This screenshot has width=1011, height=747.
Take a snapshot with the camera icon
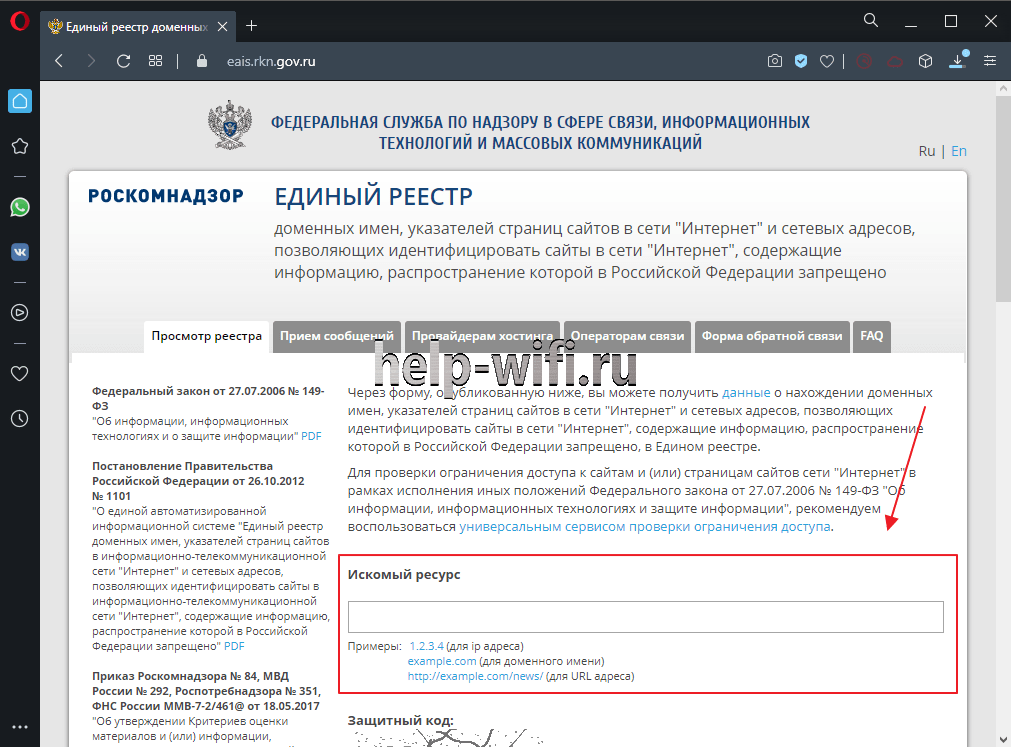775,61
